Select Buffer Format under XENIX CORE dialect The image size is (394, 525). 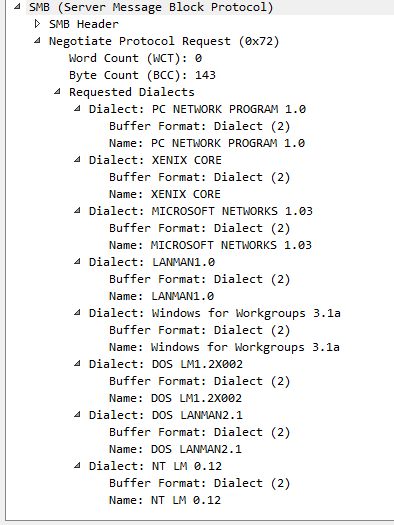tap(200, 177)
